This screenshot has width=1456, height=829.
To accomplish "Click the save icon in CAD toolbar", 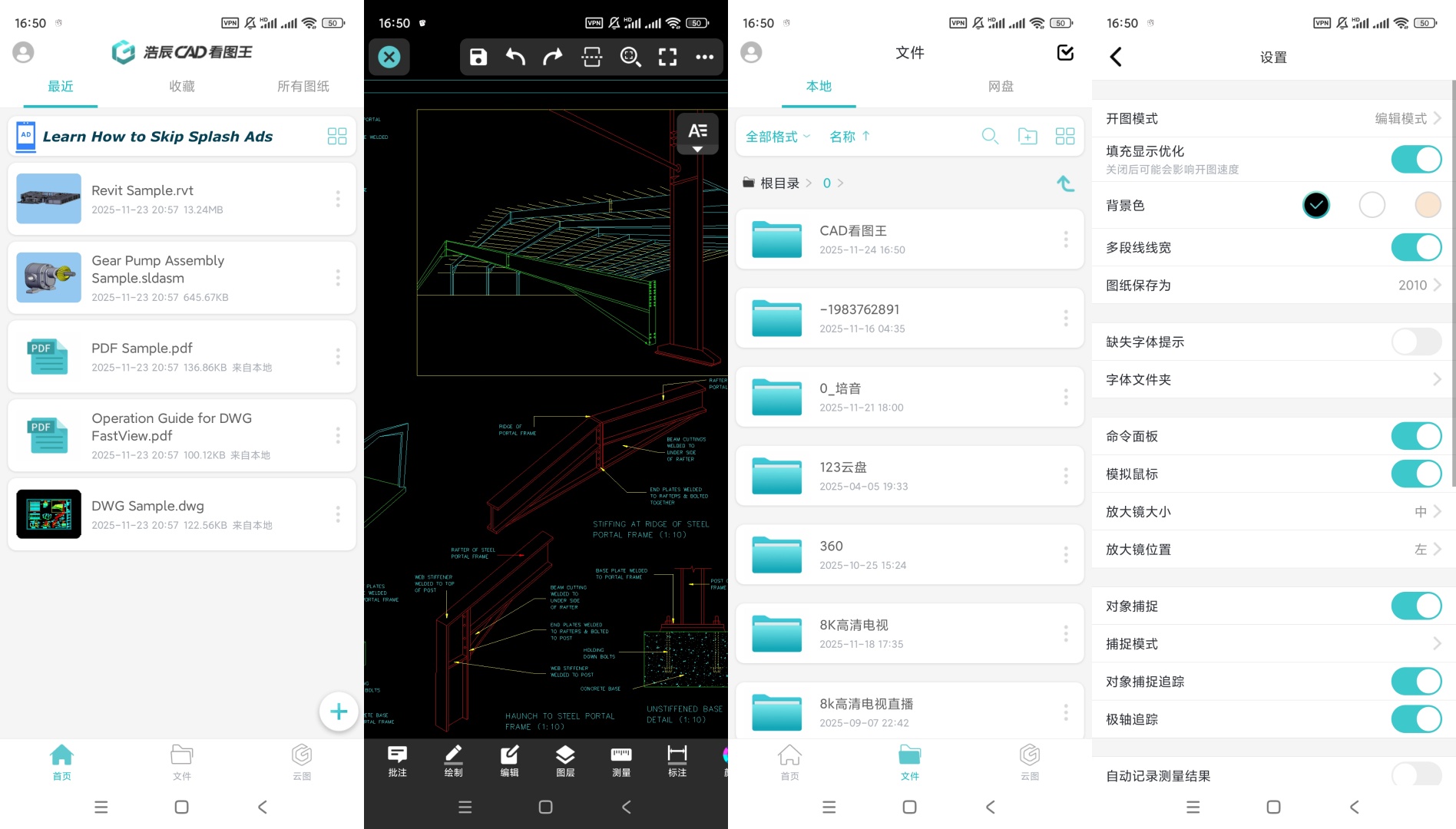I will tap(478, 57).
